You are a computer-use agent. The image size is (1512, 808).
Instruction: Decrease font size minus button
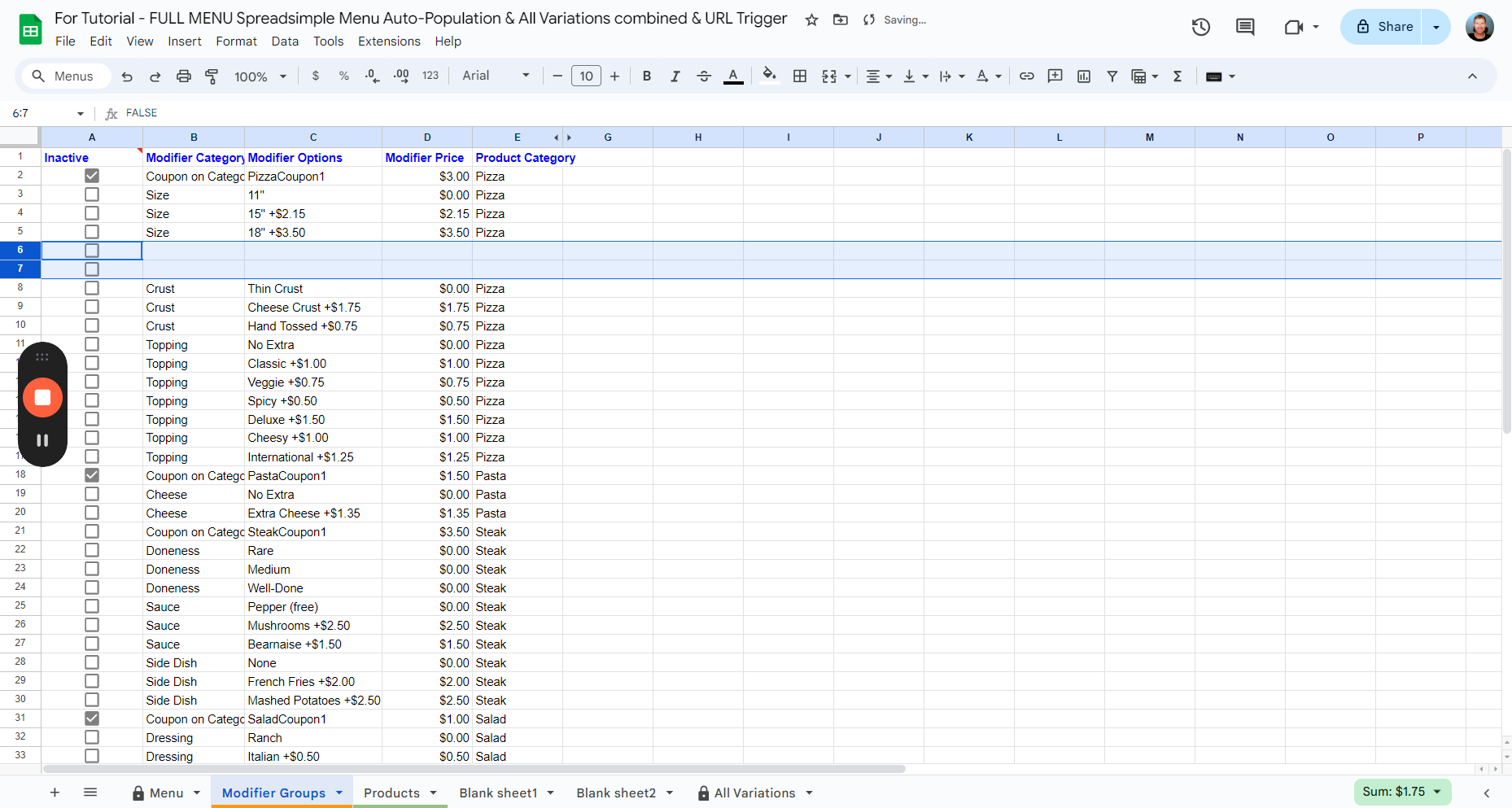557,76
